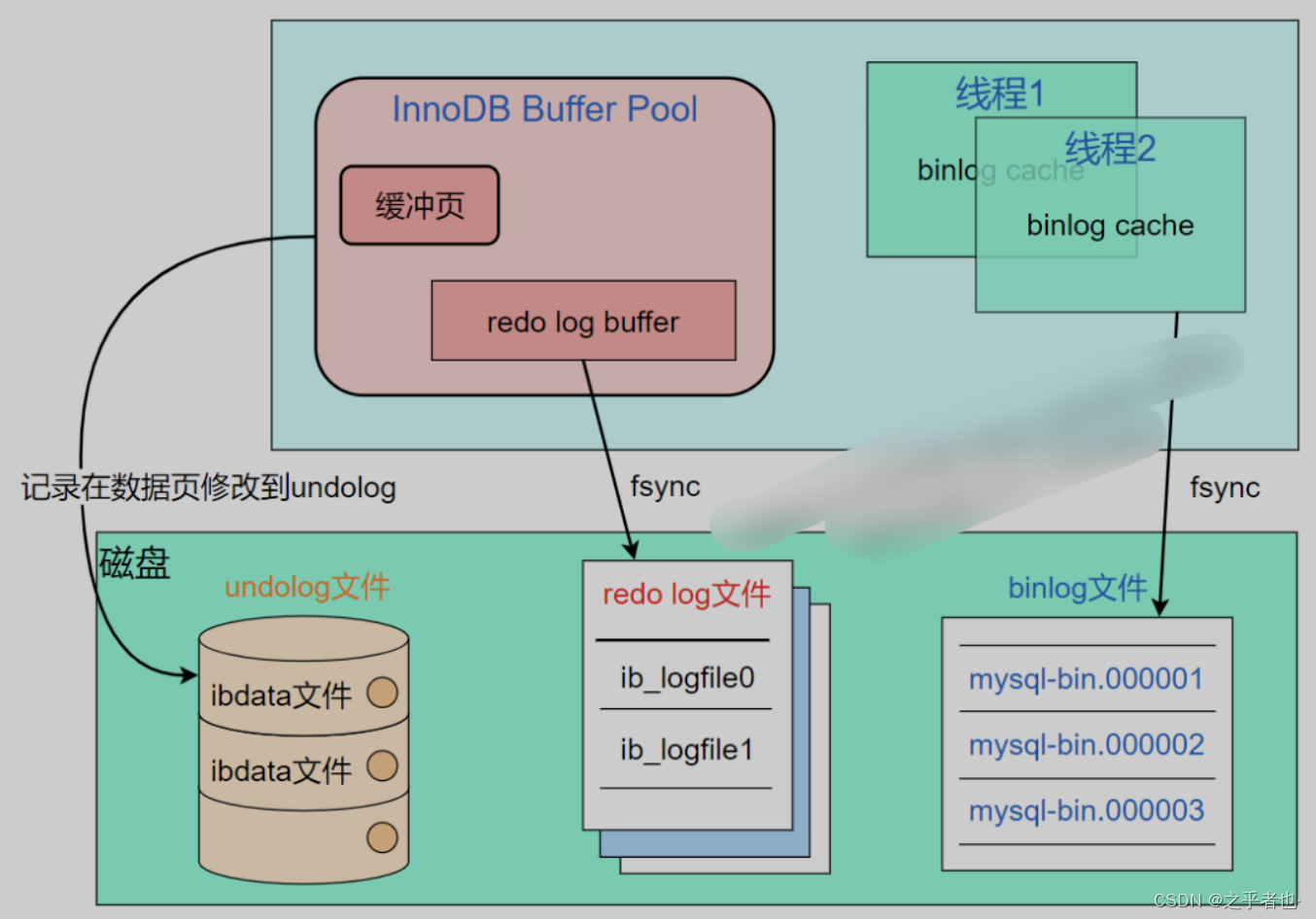Image resolution: width=1316 pixels, height=919 pixels.
Task: Click the redo log buffer block
Action: coord(583,321)
